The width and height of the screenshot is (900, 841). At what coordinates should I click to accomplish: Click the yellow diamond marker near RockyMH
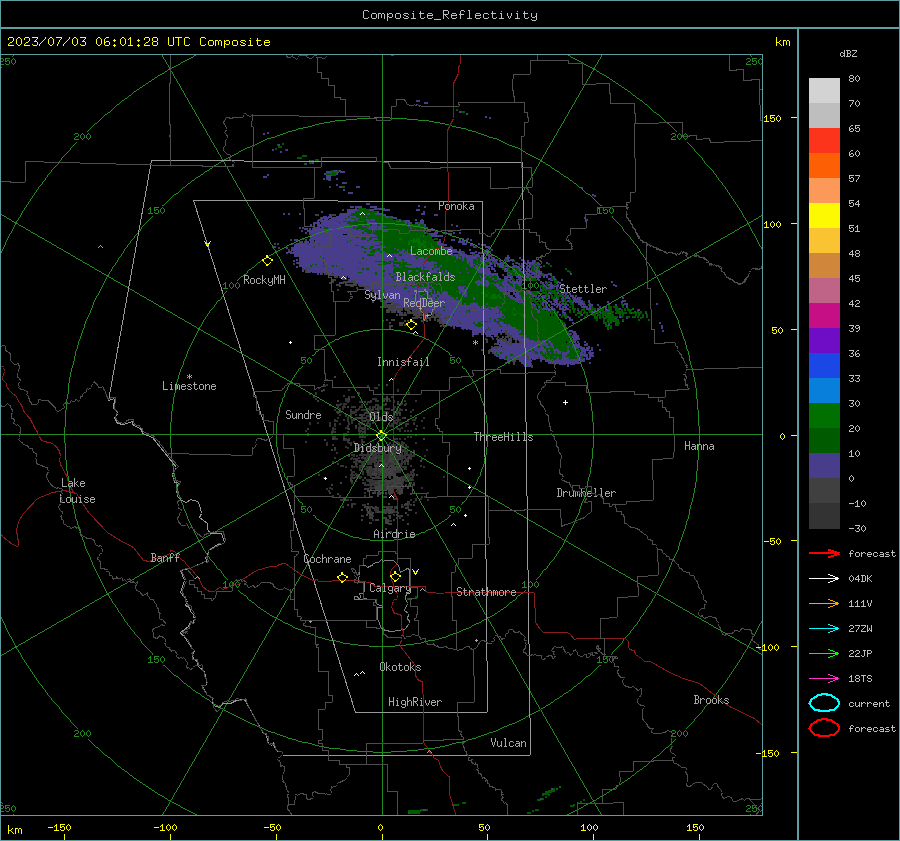click(267, 261)
